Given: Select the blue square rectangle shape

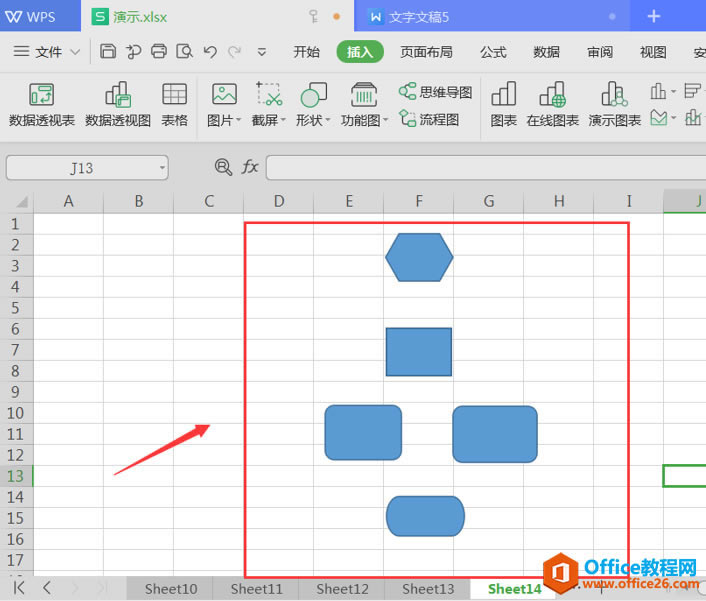Looking at the screenshot, I should tap(419, 352).
